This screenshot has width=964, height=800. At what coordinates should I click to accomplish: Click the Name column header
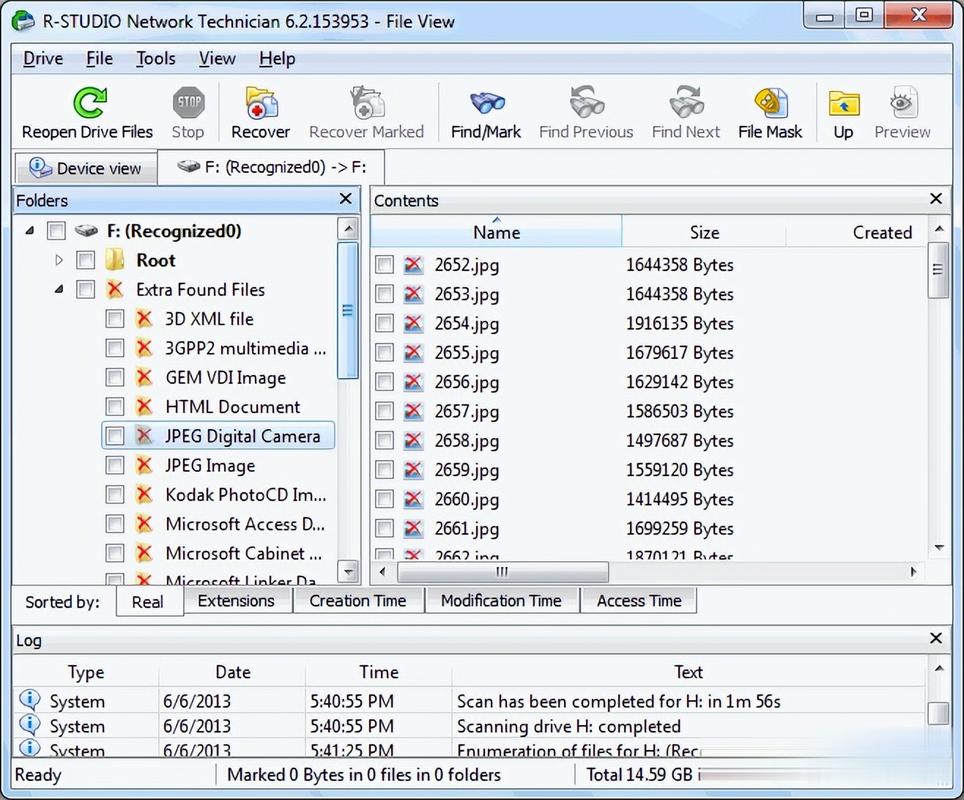[x=496, y=232]
